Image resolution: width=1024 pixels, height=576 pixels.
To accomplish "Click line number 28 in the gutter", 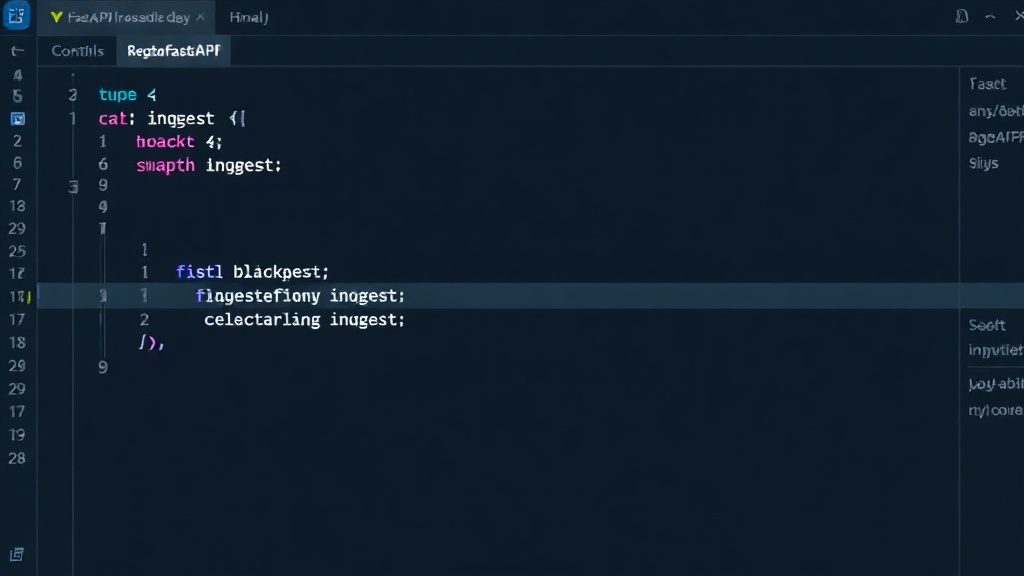I will click(17, 458).
